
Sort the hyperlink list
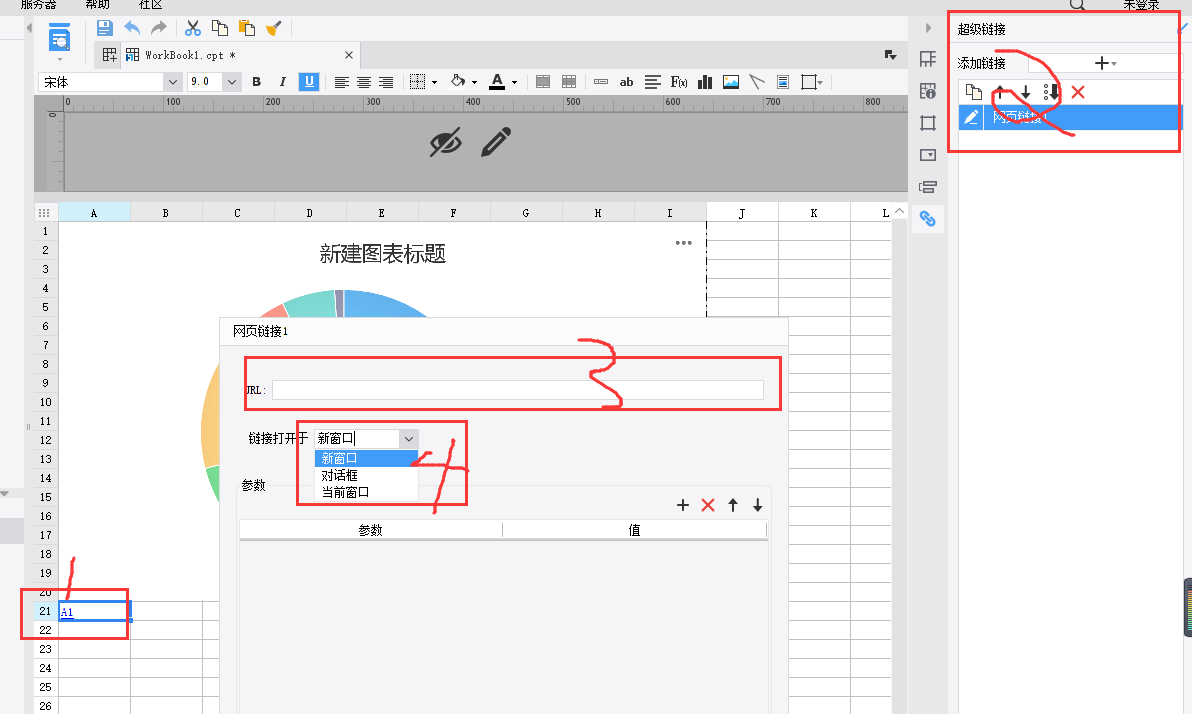1051,92
